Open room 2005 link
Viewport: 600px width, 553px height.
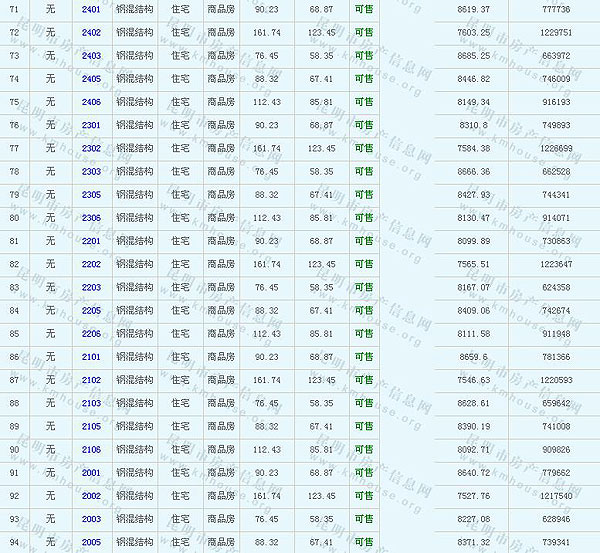[91, 542]
